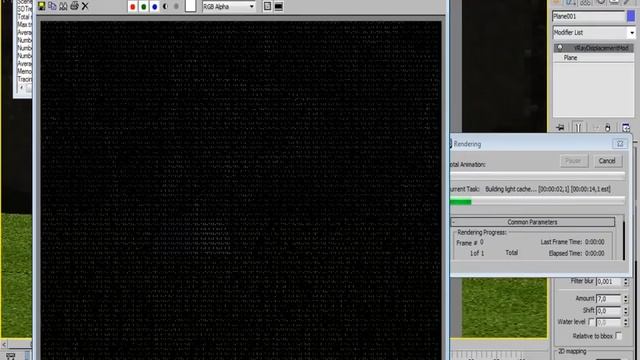Open the Hierarchy tab in command panel
Viewport: 640px width, 360px height.
tap(585, 2)
